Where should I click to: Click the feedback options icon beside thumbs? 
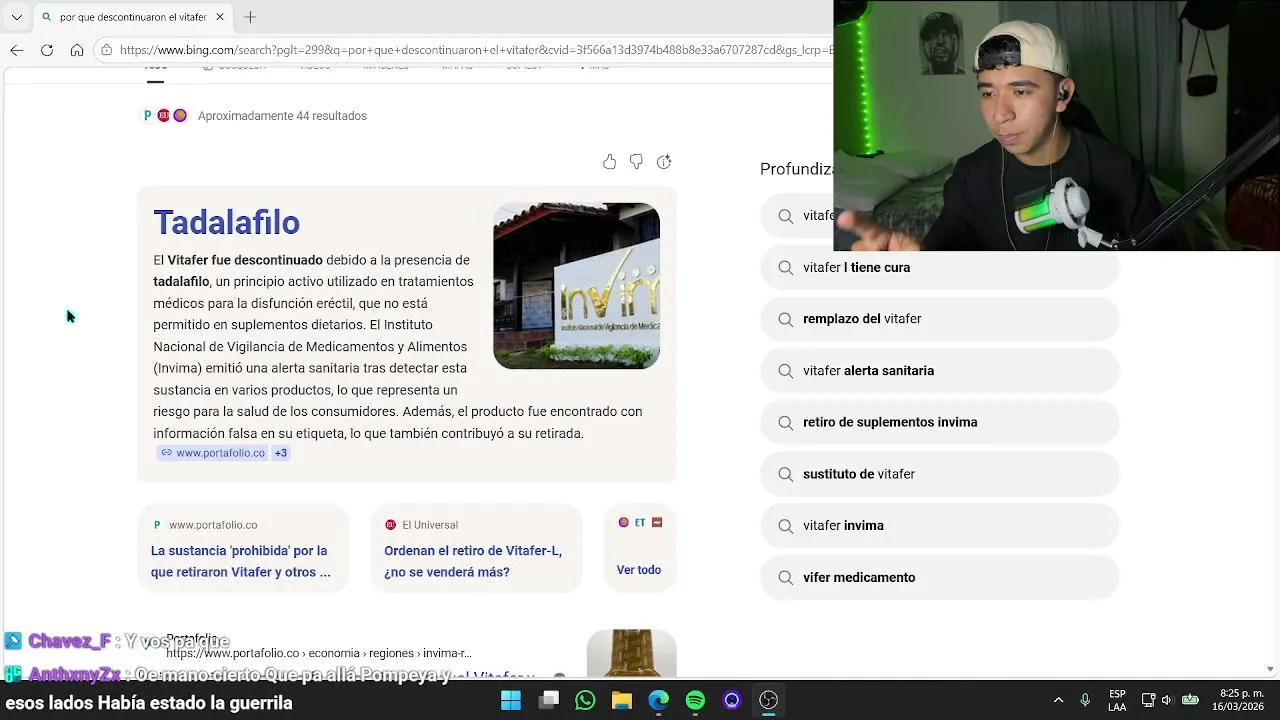pos(664,162)
